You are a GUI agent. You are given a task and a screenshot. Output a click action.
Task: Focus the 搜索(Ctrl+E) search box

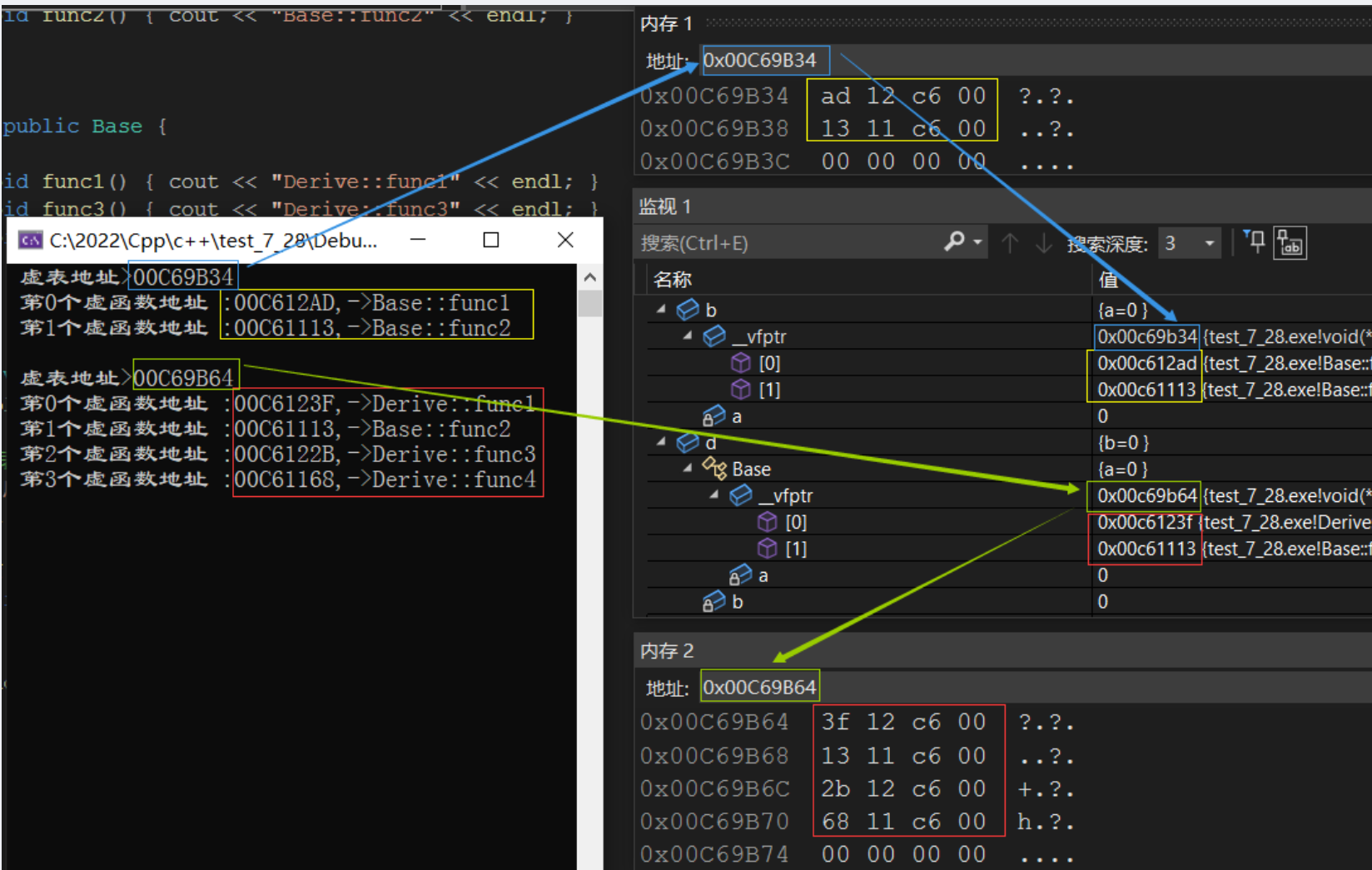pyautogui.click(x=791, y=243)
